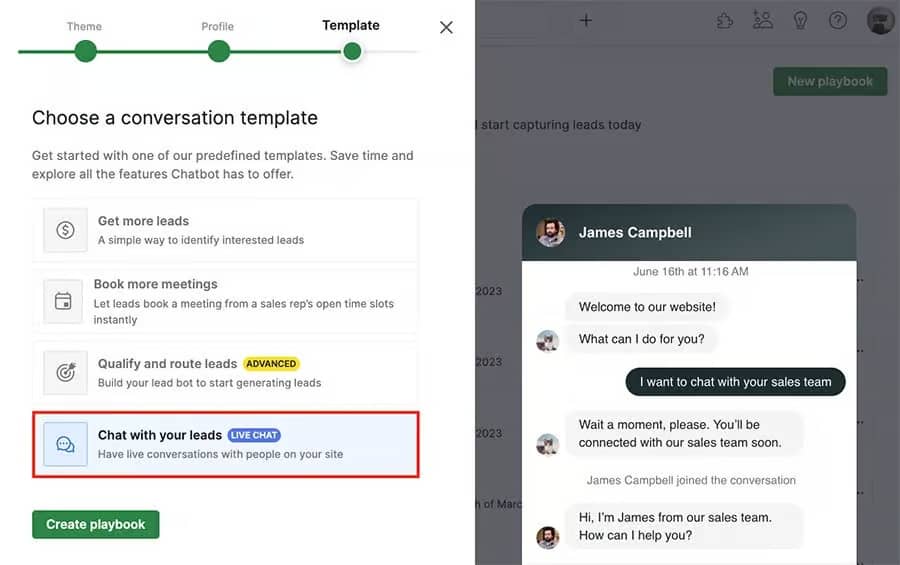Screen dimensions: 900x565
Task: Open the puzzle piece integrations icon
Action: pyautogui.click(x=726, y=21)
